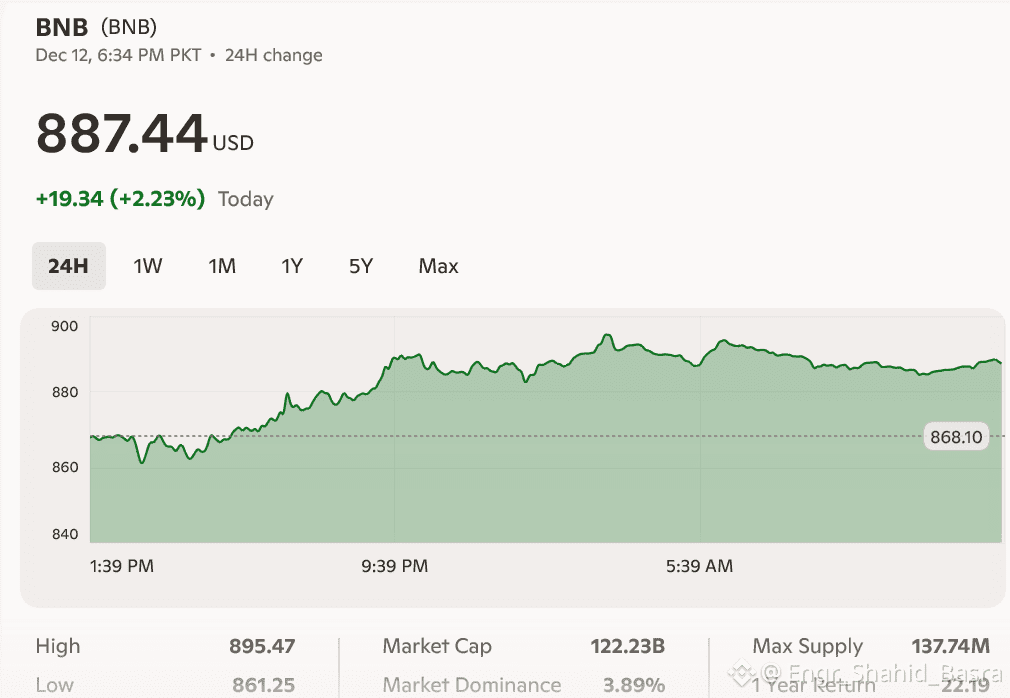The height and width of the screenshot is (698, 1010).
Task: Click the 868.10 previous close label
Action: 956,436
